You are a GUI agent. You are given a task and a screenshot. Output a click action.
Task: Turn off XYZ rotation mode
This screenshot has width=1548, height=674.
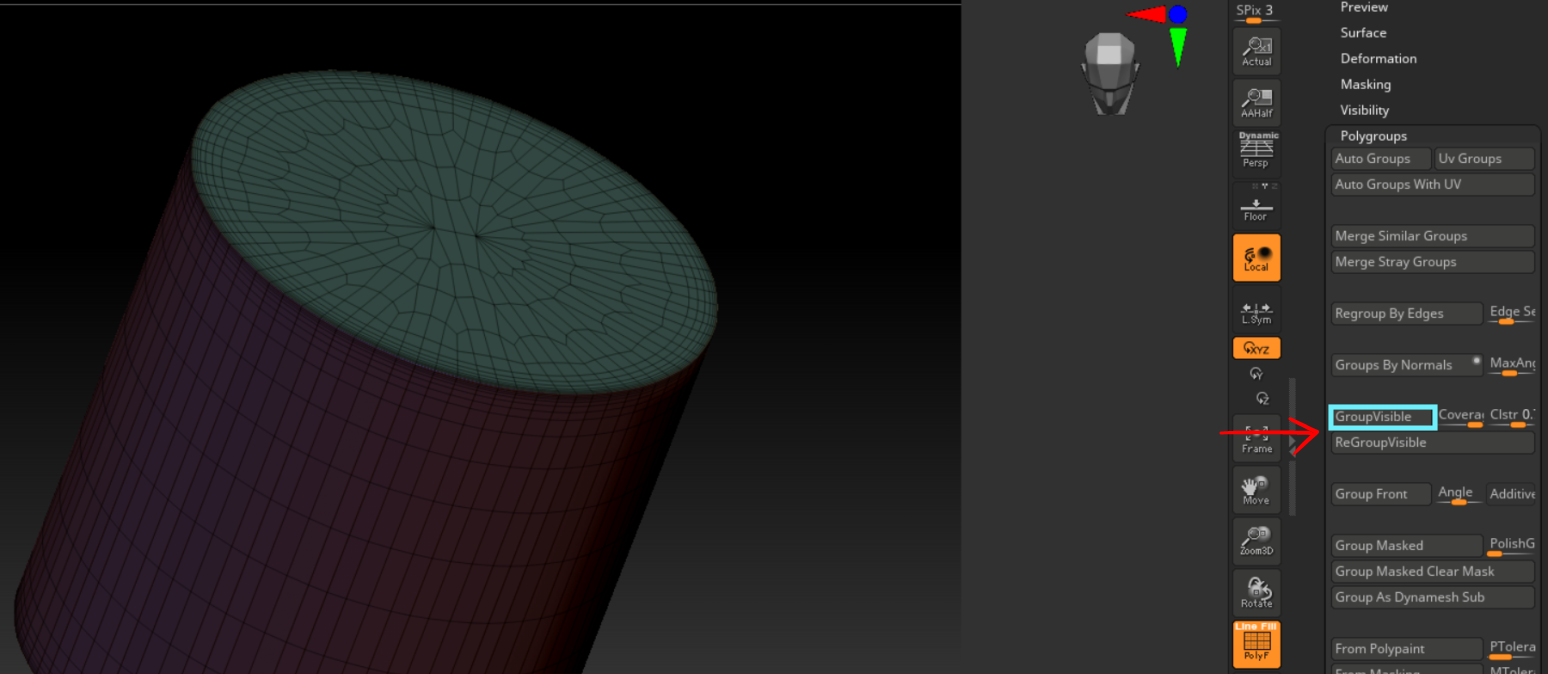[x=1256, y=348]
